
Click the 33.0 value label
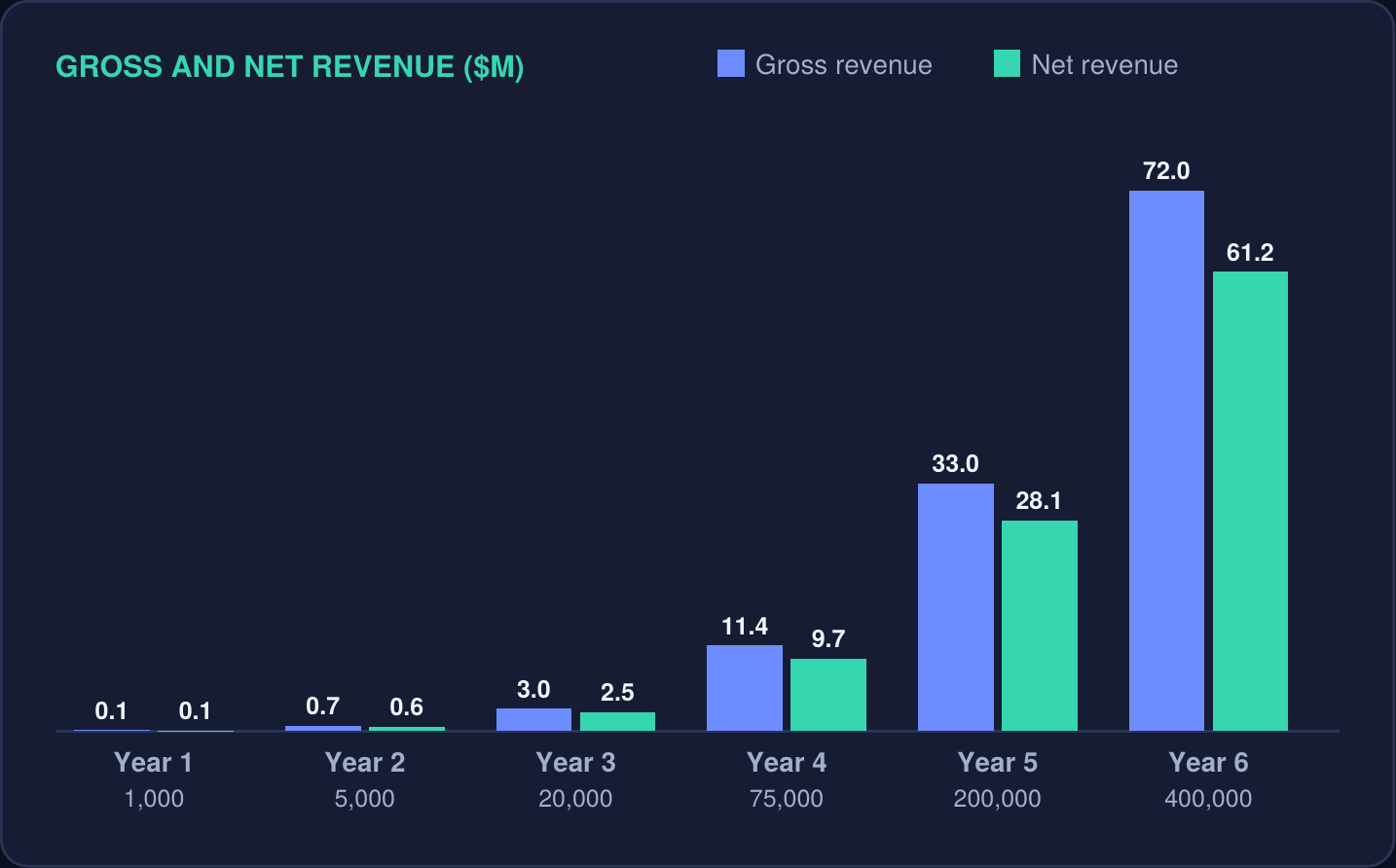[x=955, y=464]
